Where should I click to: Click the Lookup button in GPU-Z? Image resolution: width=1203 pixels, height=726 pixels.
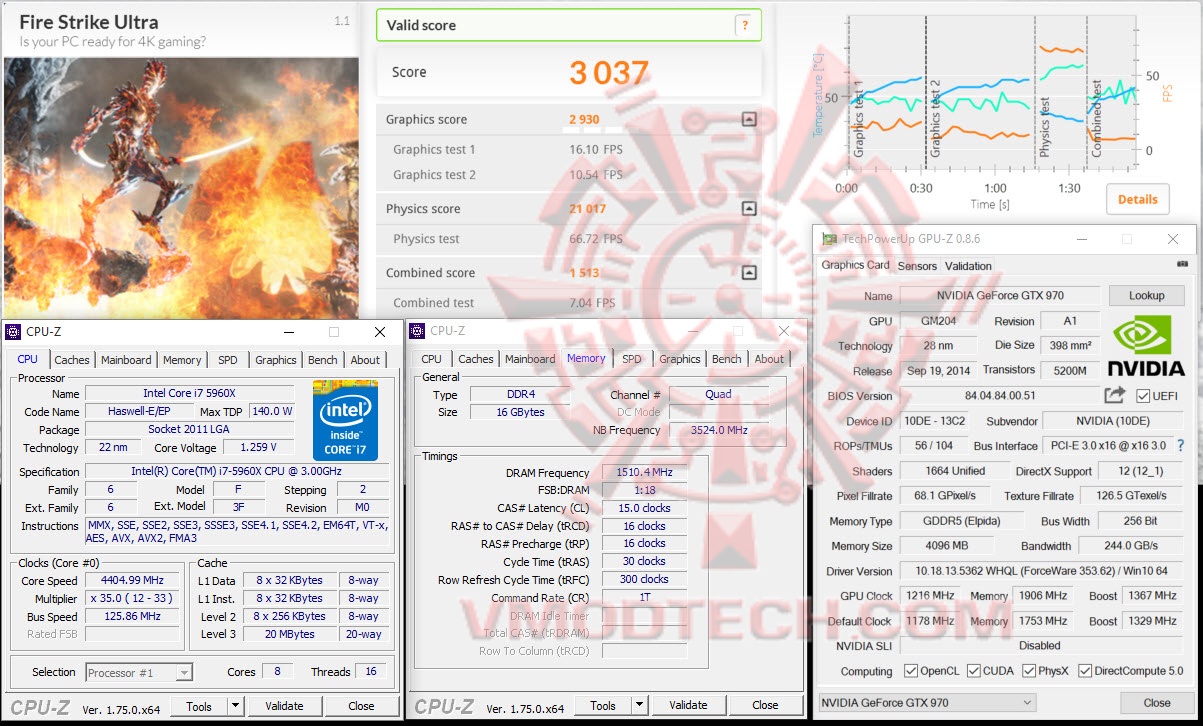1147,295
